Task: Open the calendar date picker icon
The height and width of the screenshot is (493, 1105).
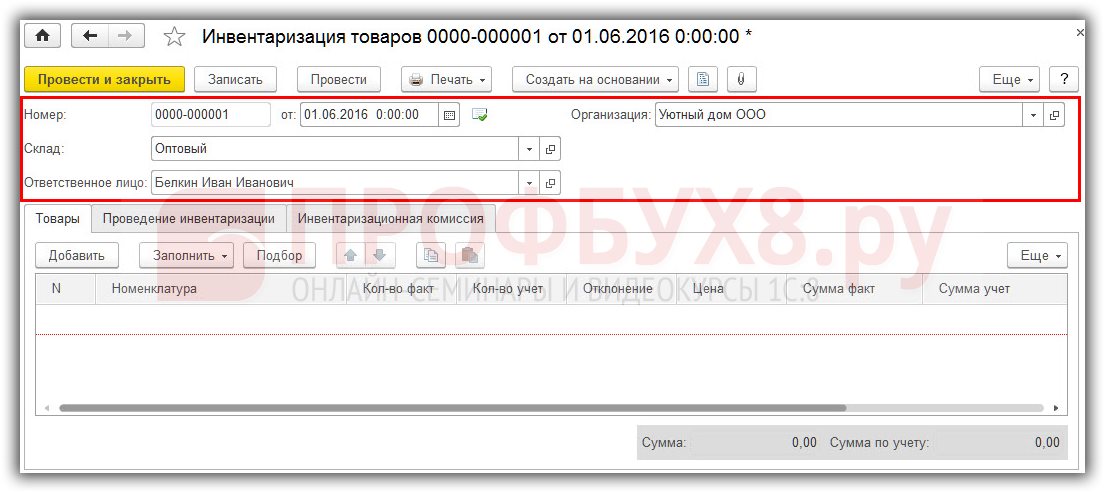Action: point(450,115)
